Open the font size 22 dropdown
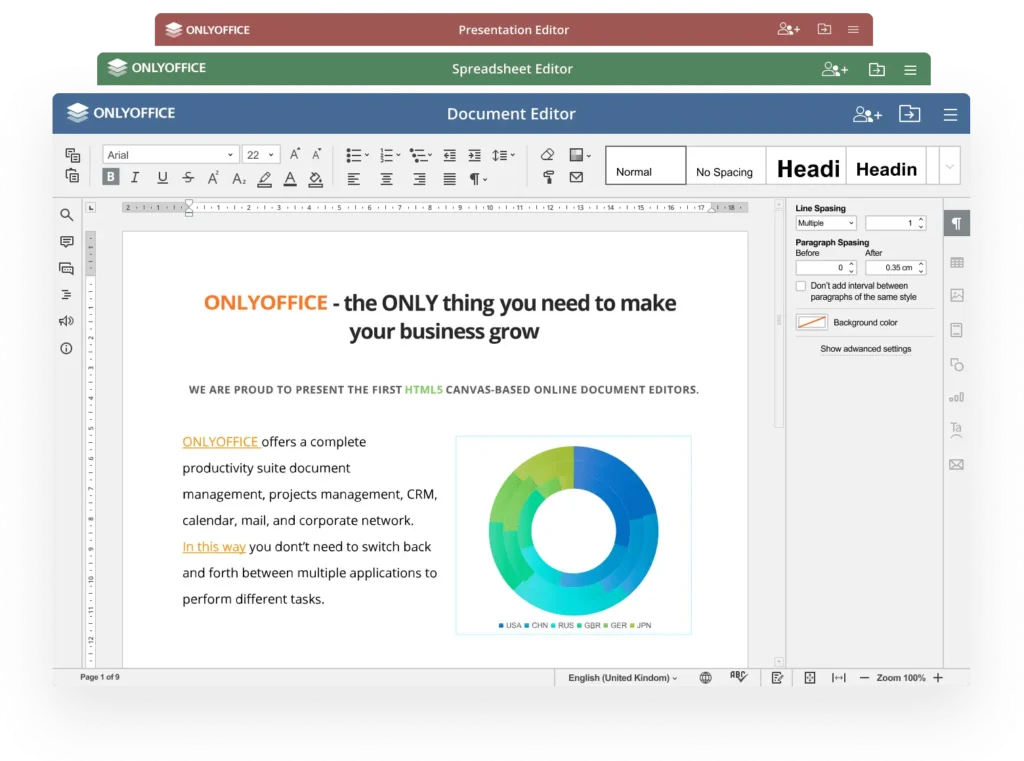1024x761 pixels. (260, 155)
